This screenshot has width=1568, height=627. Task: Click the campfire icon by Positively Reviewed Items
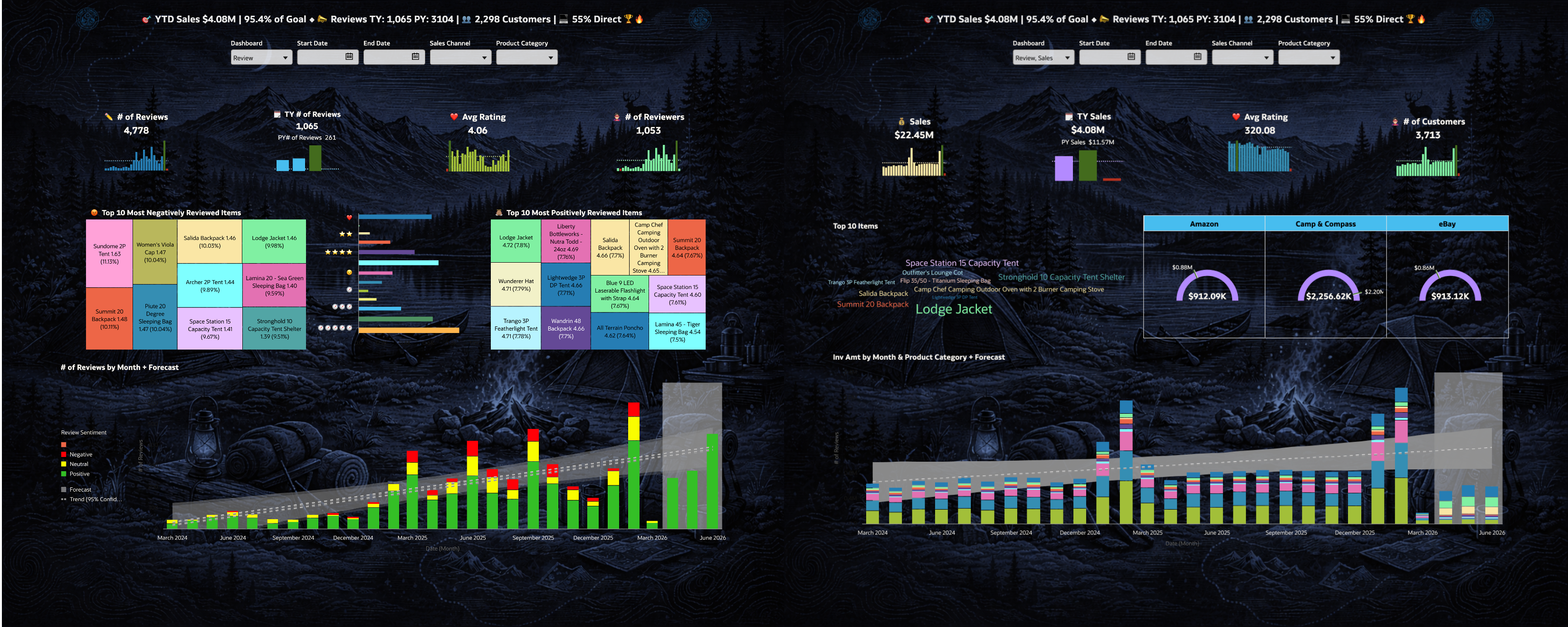(498, 212)
